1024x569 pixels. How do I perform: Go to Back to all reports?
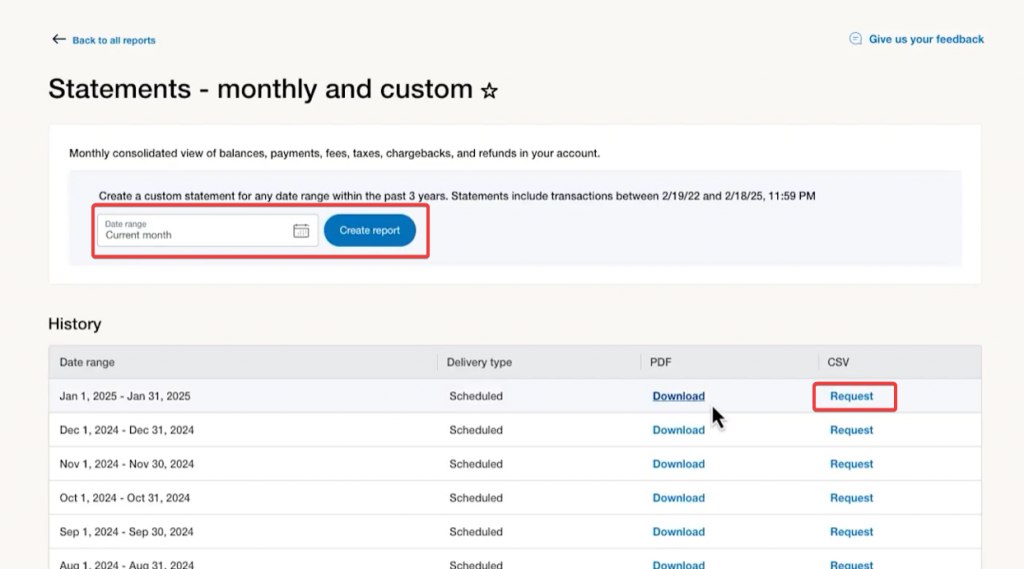click(x=114, y=41)
